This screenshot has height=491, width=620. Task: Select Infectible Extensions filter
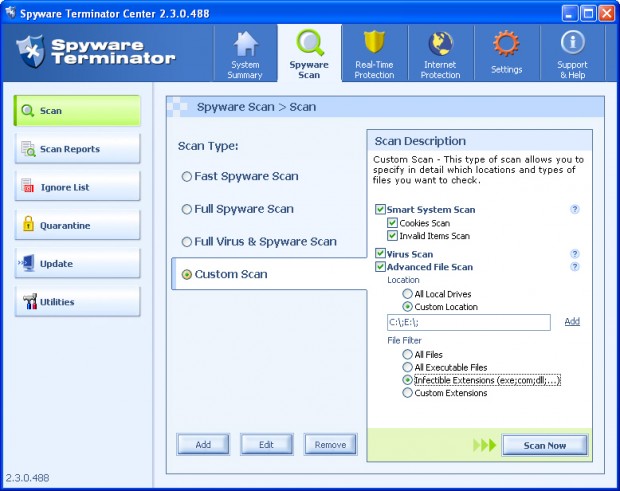[407, 380]
